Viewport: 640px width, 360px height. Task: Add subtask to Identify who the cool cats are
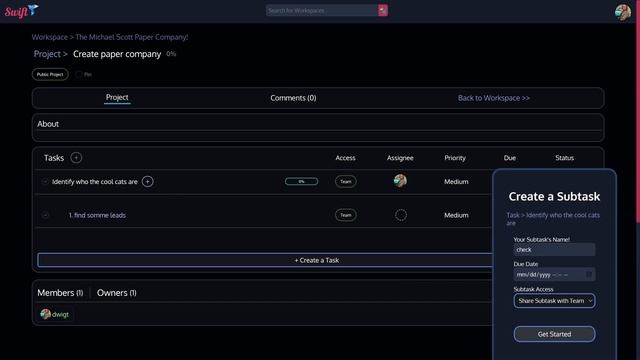[148, 181]
